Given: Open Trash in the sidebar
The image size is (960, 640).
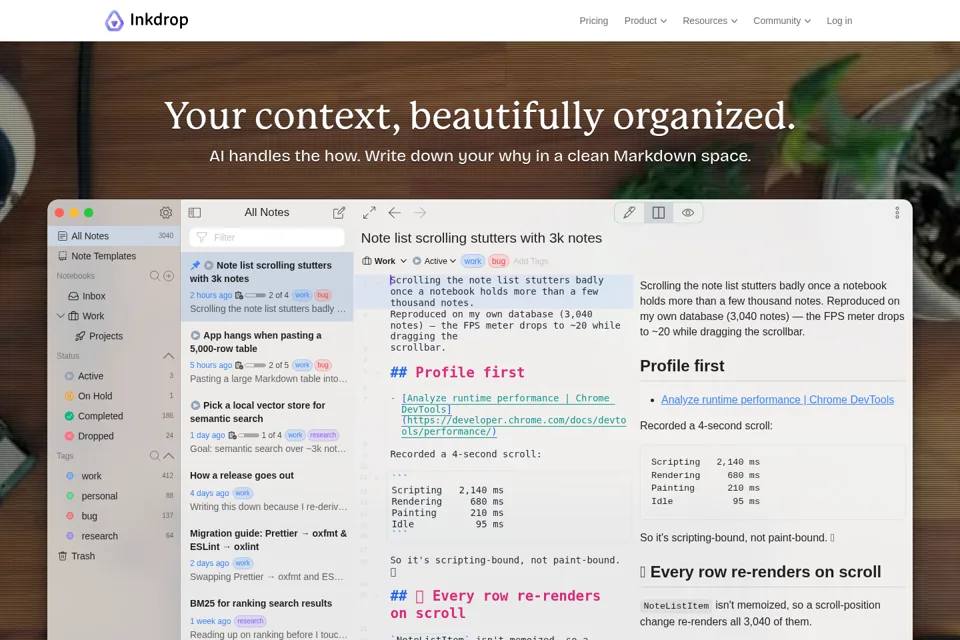Looking at the screenshot, I should pos(114,556).
